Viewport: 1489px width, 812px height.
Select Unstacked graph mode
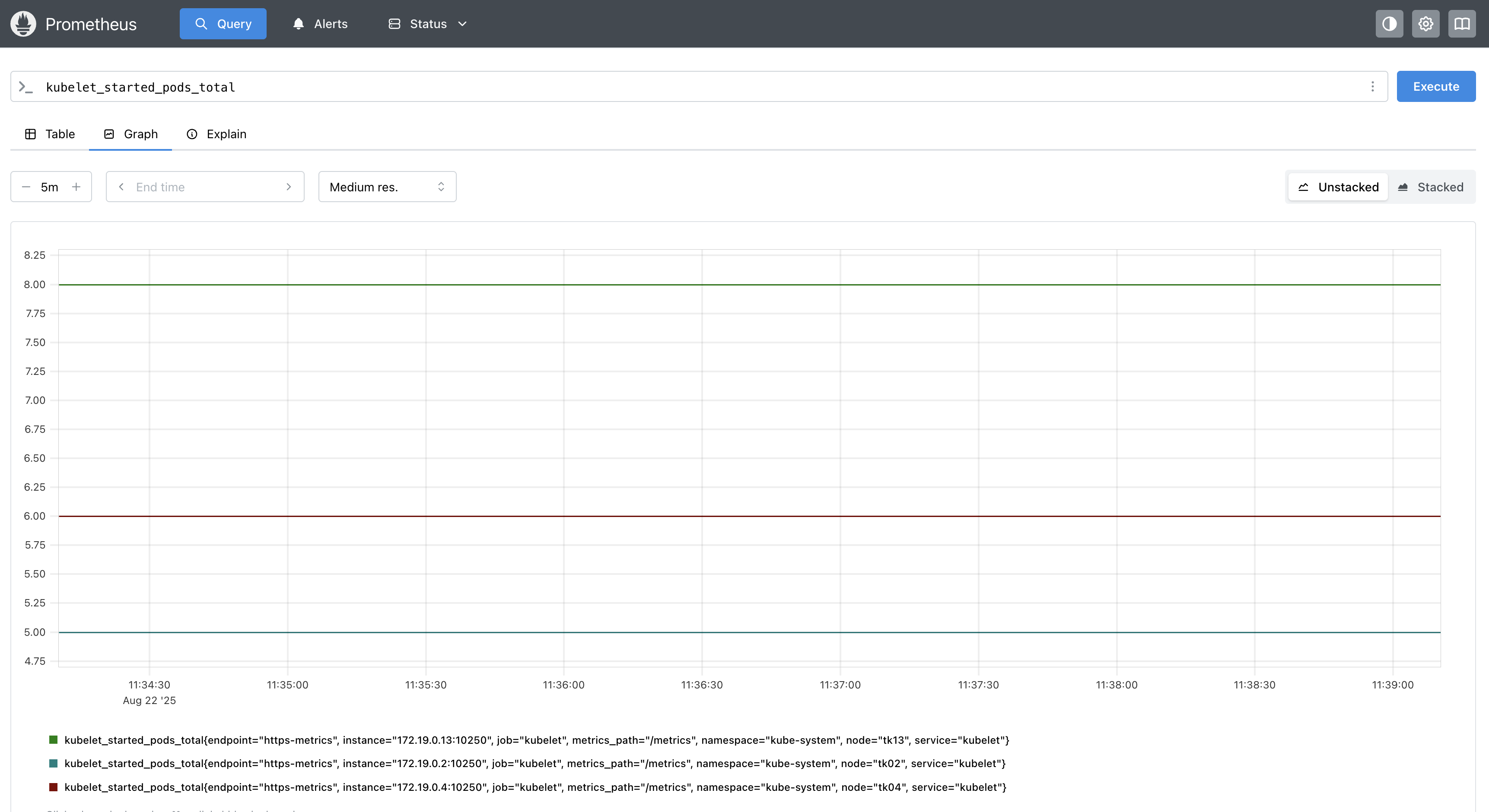[x=1338, y=187]
